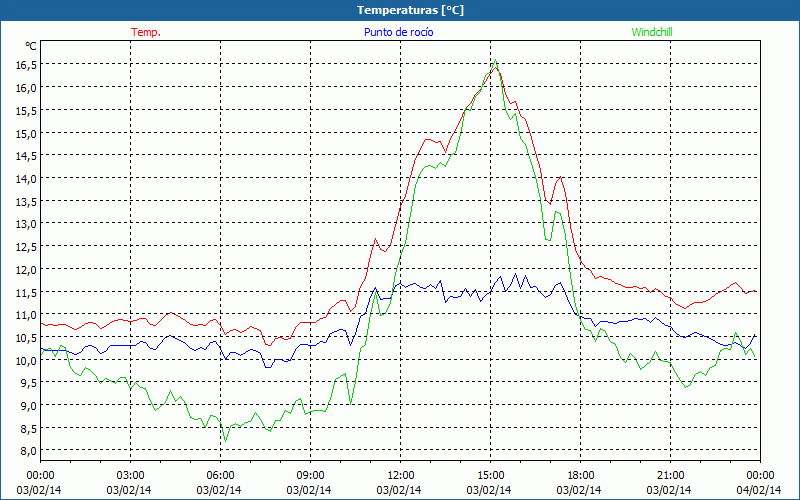Click the °C unit label on axis
The image size is (800, 500).
(31, 46)
